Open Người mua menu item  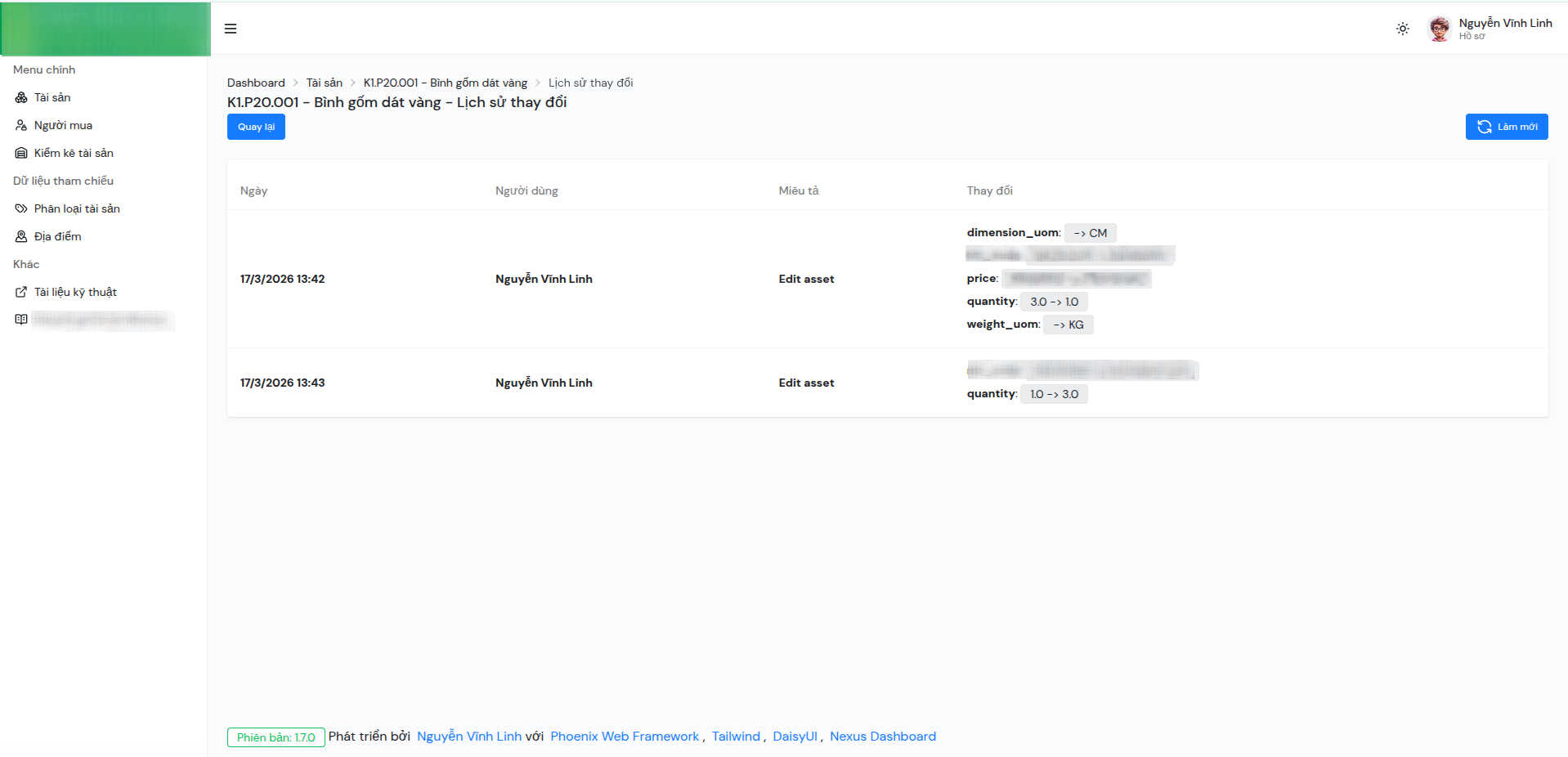[63, 125]
